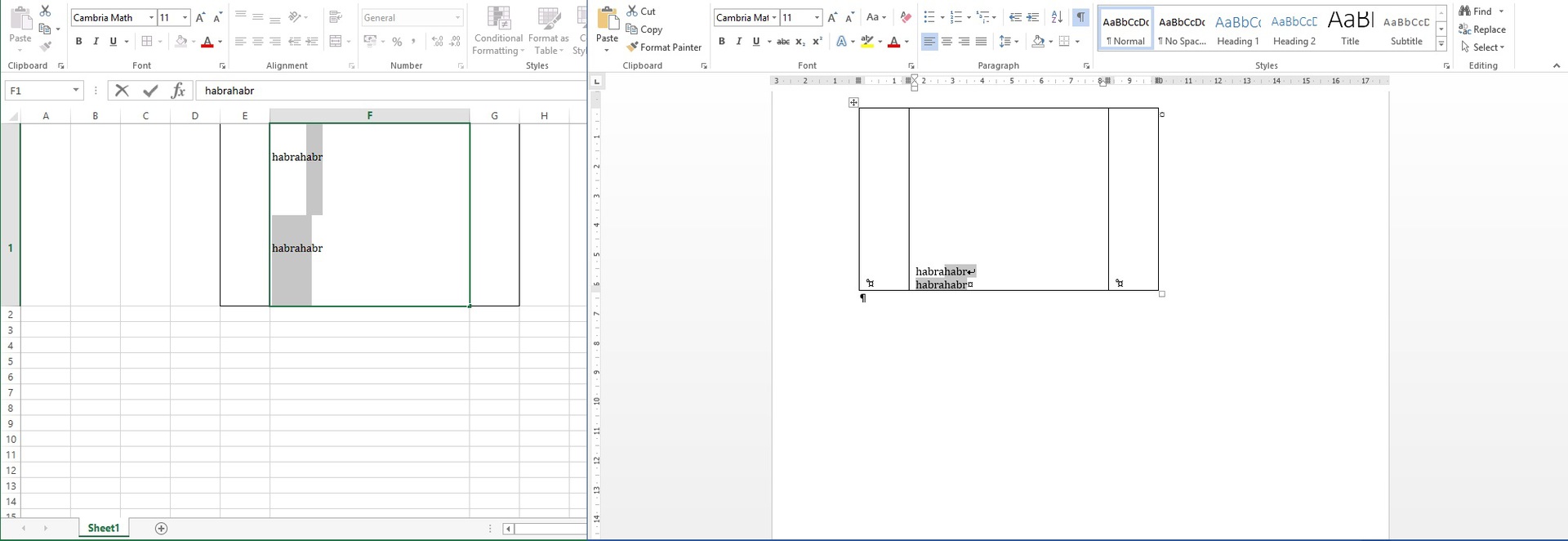Open Excel's font size dropdown
This screenshot has width=1568, height=541.
pyautogui.click(x=185, y=17)
